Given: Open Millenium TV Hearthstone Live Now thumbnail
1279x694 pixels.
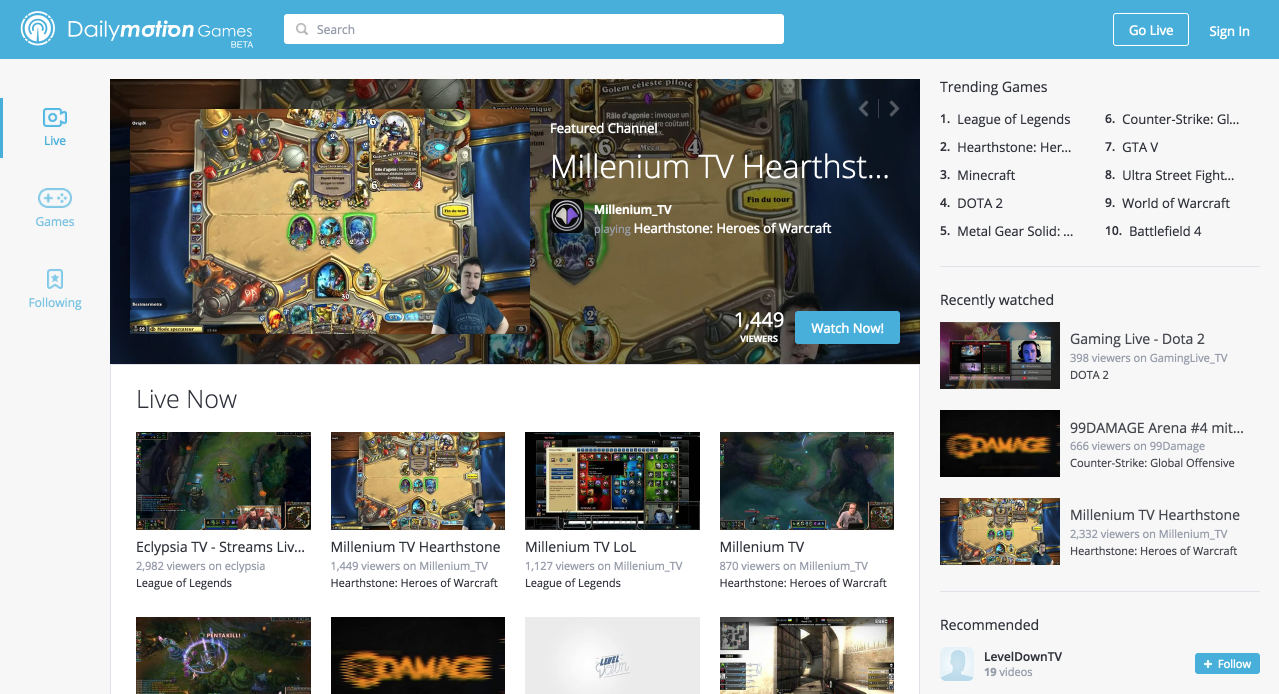Looking at the screenshot, I should 418,481.
